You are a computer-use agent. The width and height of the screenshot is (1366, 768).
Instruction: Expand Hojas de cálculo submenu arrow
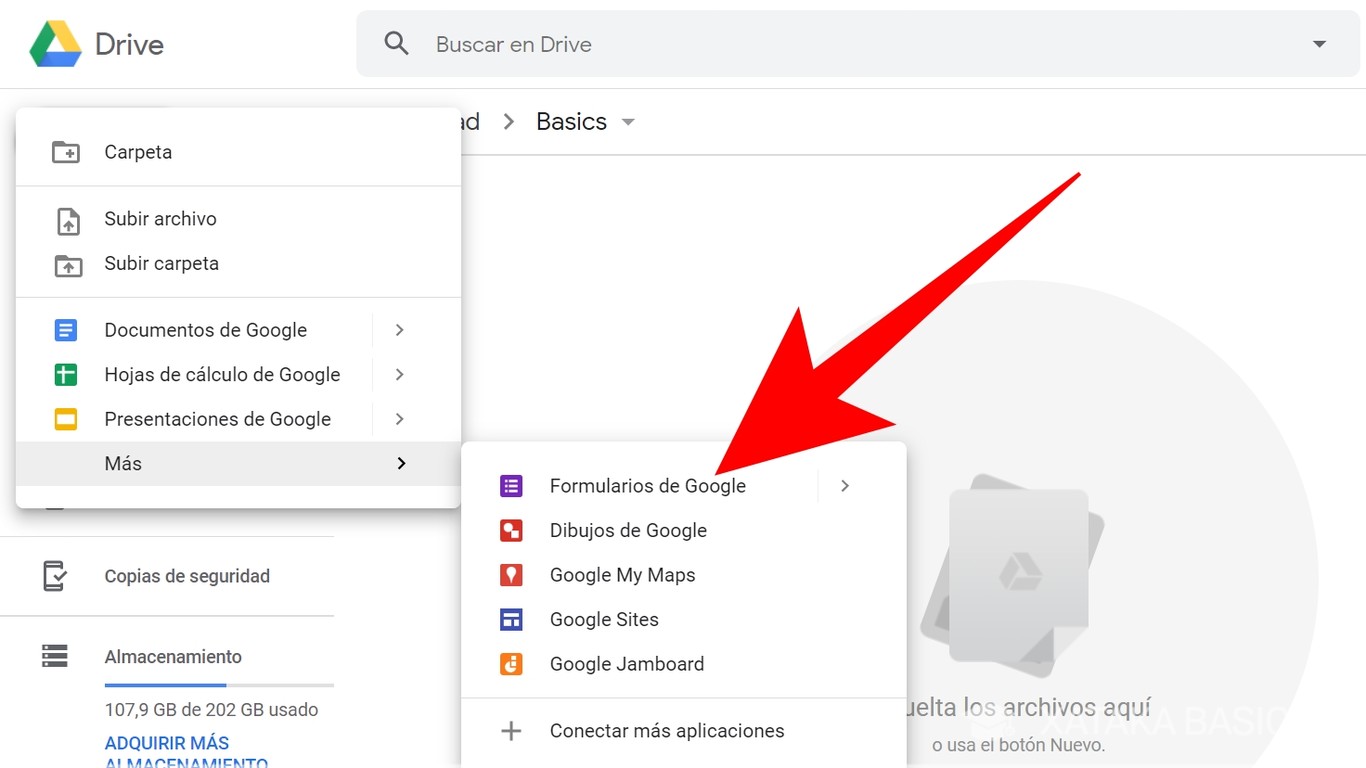tap(399, 375)
